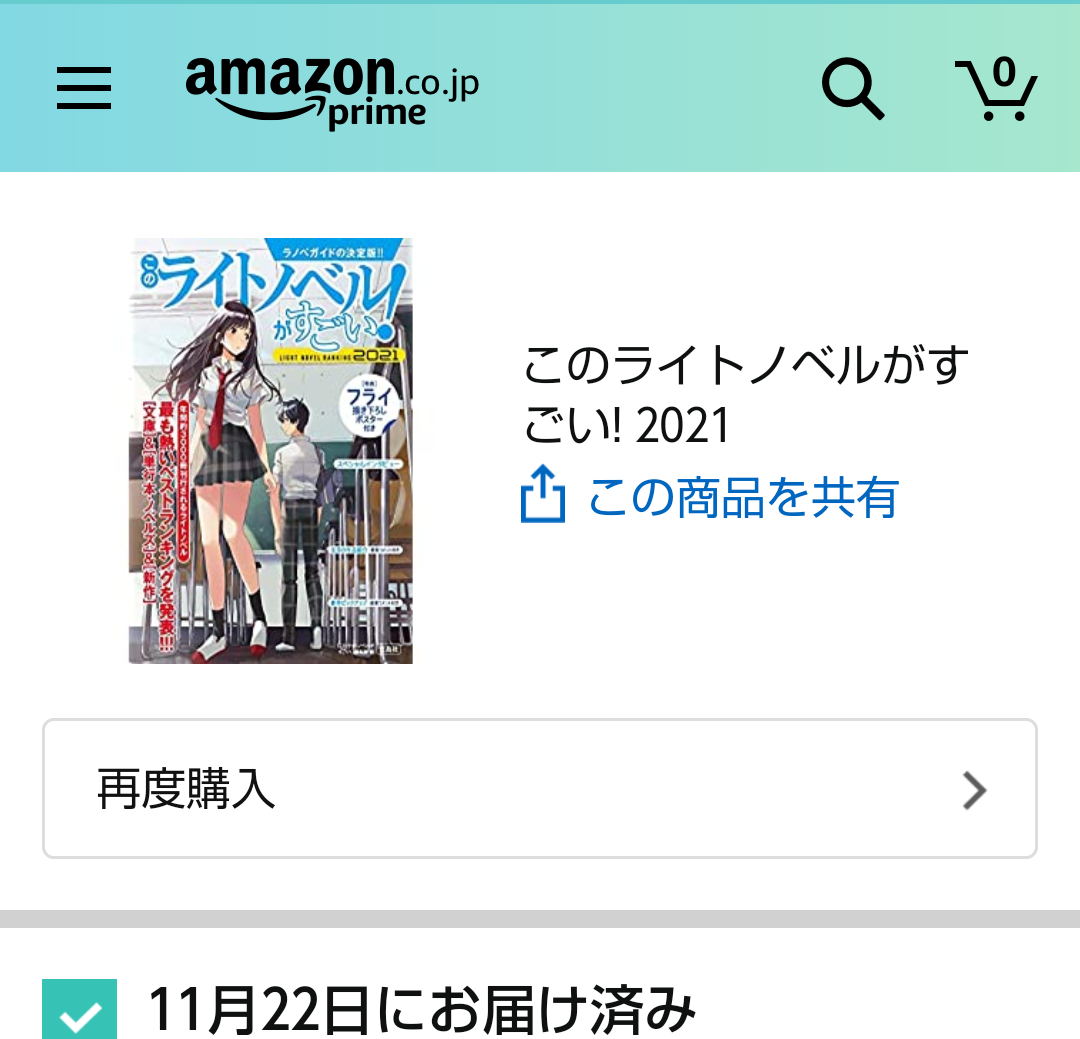Tap the share arrow icon

543,493
